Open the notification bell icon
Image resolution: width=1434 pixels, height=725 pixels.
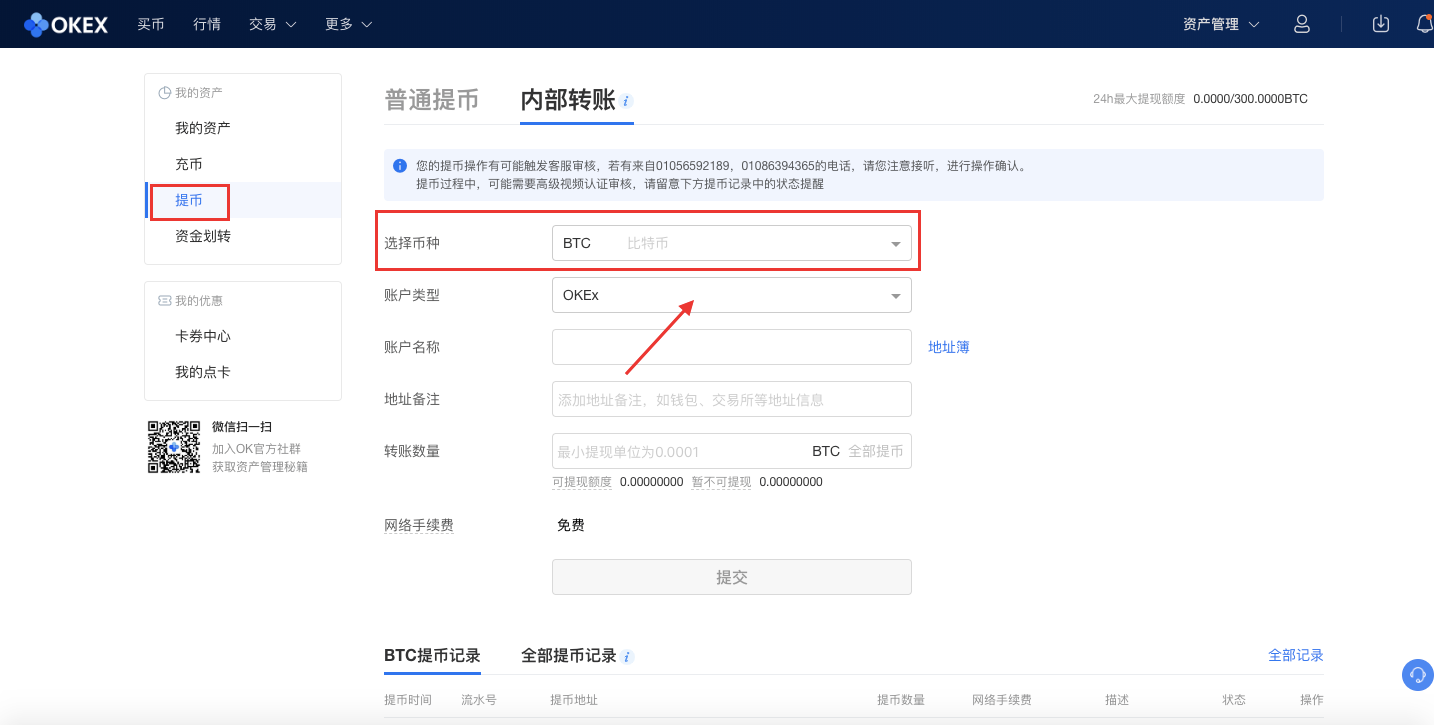click(1424, 23)
